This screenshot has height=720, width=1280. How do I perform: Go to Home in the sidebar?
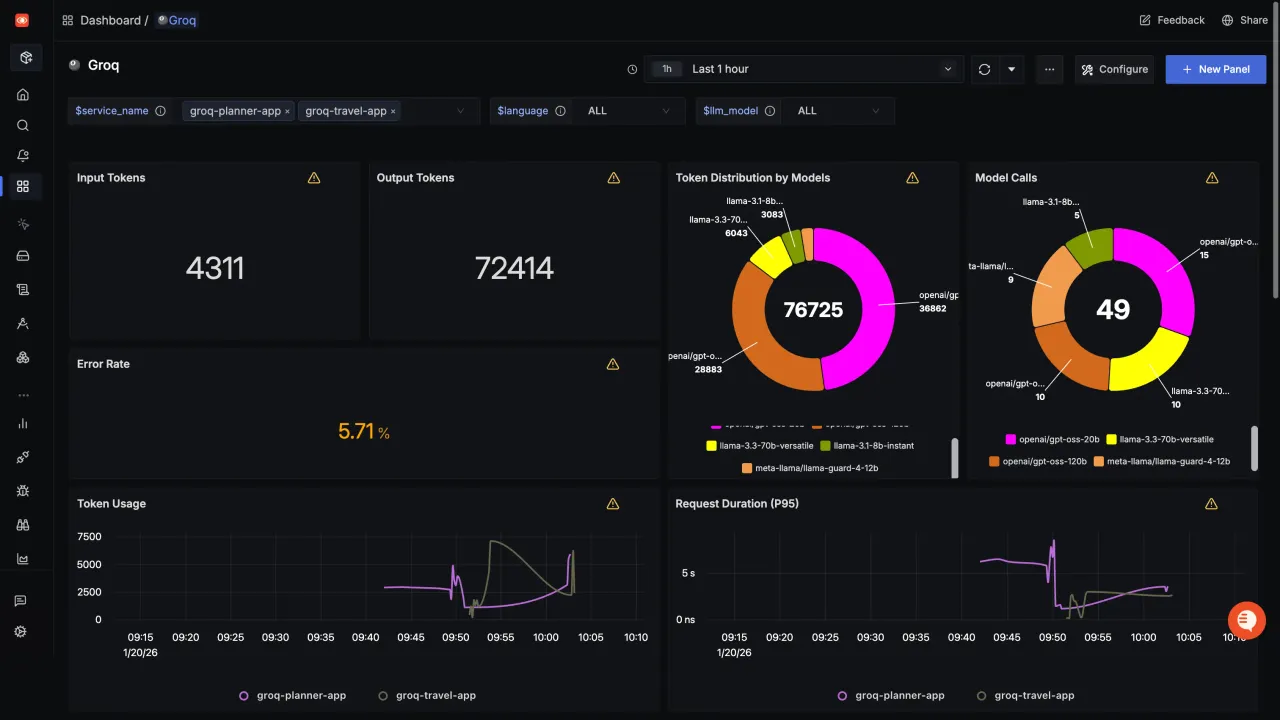pyautogui.click(x=23, y=95)
